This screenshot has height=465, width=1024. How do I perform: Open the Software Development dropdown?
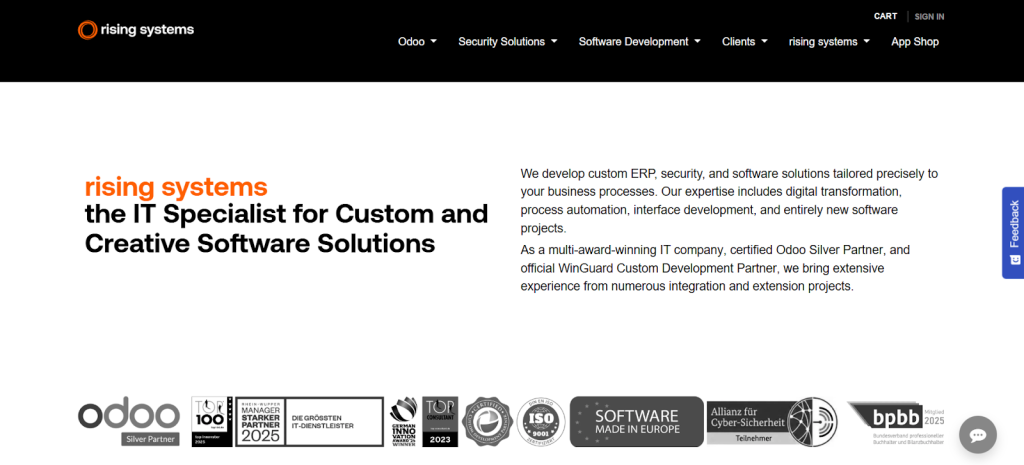click(x=639, y=42)
